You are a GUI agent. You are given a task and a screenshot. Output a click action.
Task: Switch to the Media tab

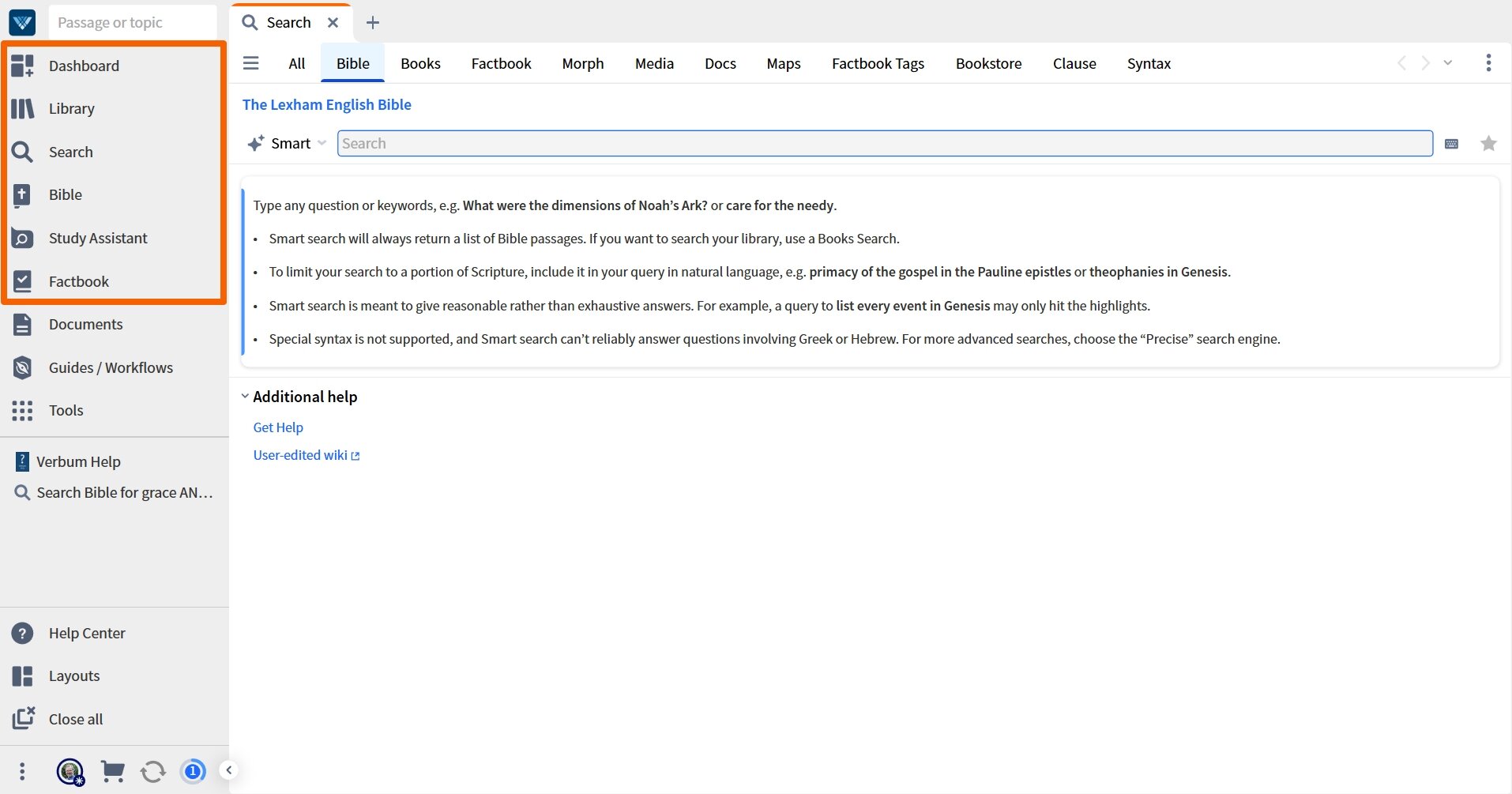click(x=654, y=64)
